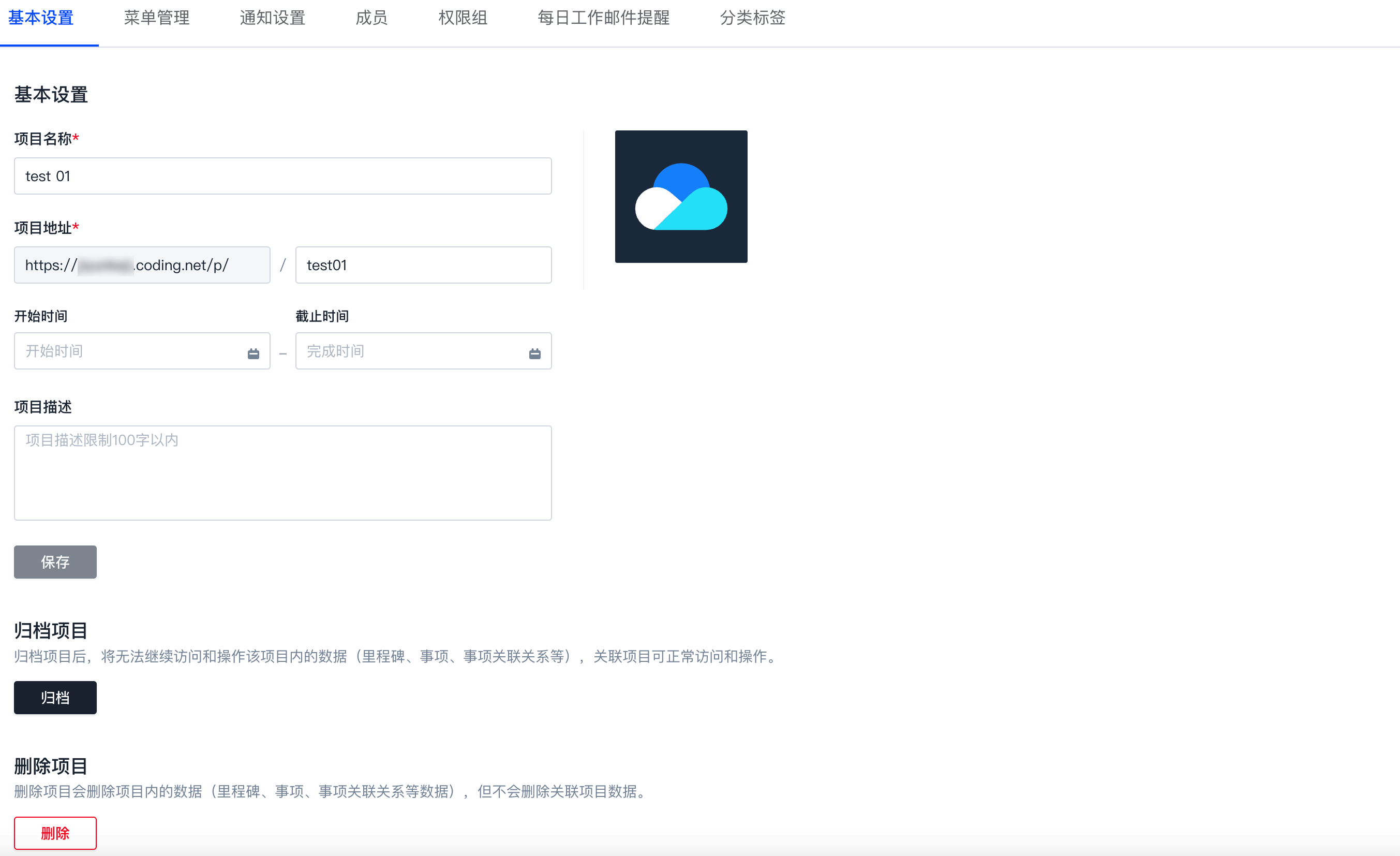This screenshot has height=856, width=1400.
Task: Open the 权限组 tab
Action: [x=463, y=18]
